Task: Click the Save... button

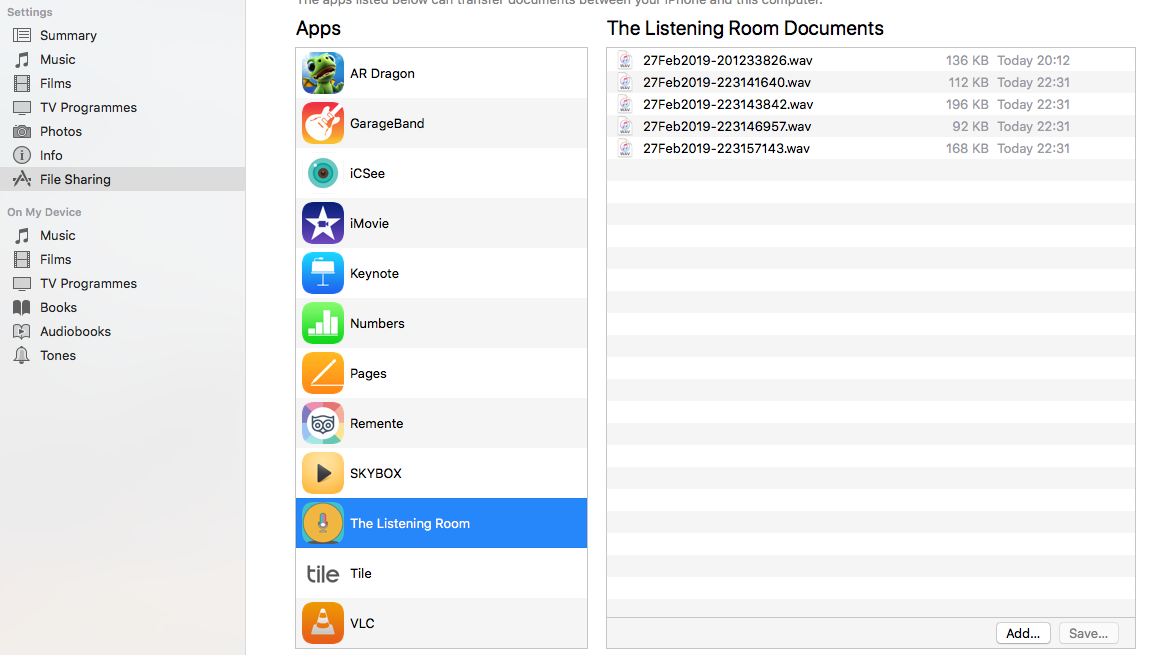Action: (x=1088, y=633)
